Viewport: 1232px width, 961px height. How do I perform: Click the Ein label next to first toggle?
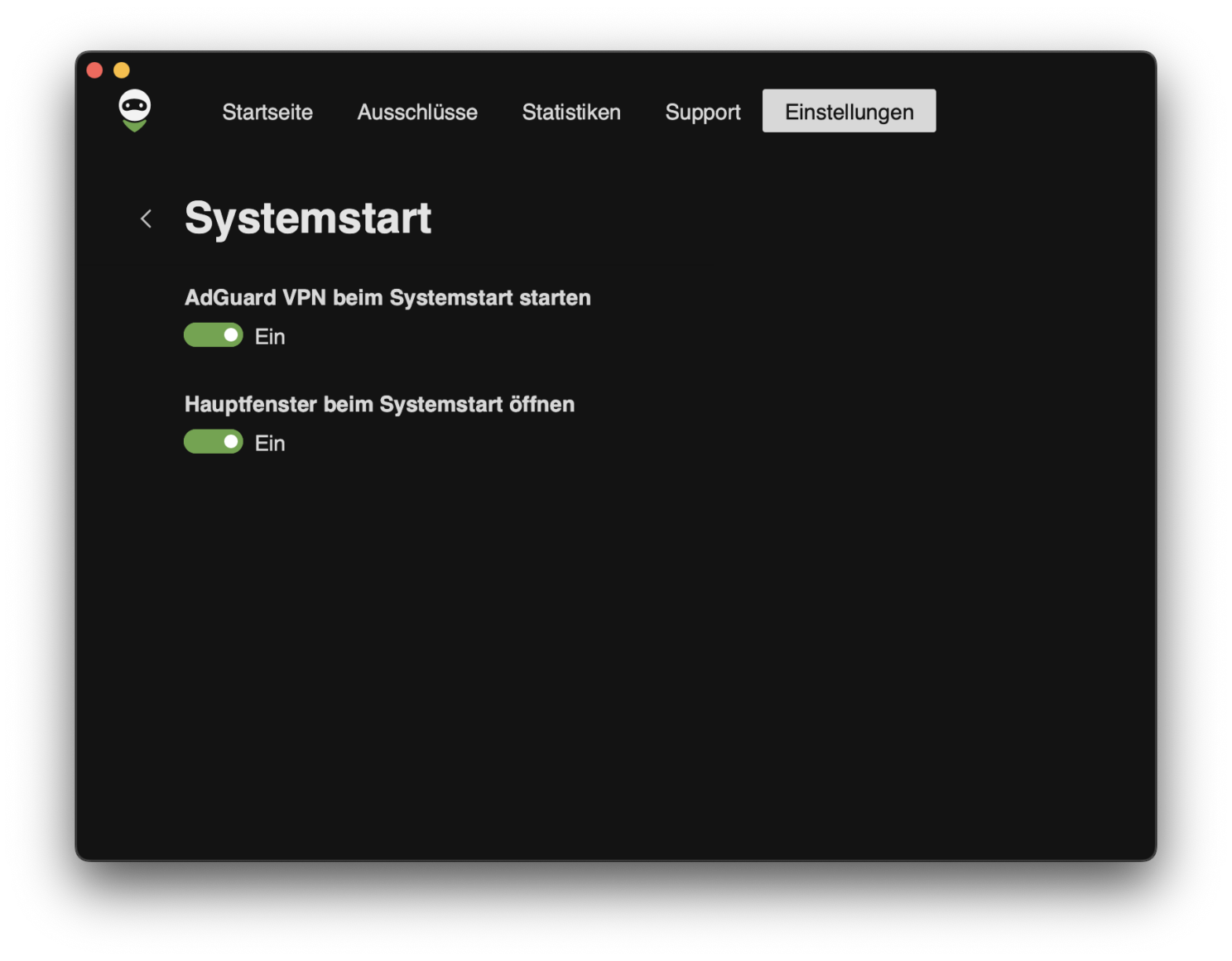tap(269, 336)
